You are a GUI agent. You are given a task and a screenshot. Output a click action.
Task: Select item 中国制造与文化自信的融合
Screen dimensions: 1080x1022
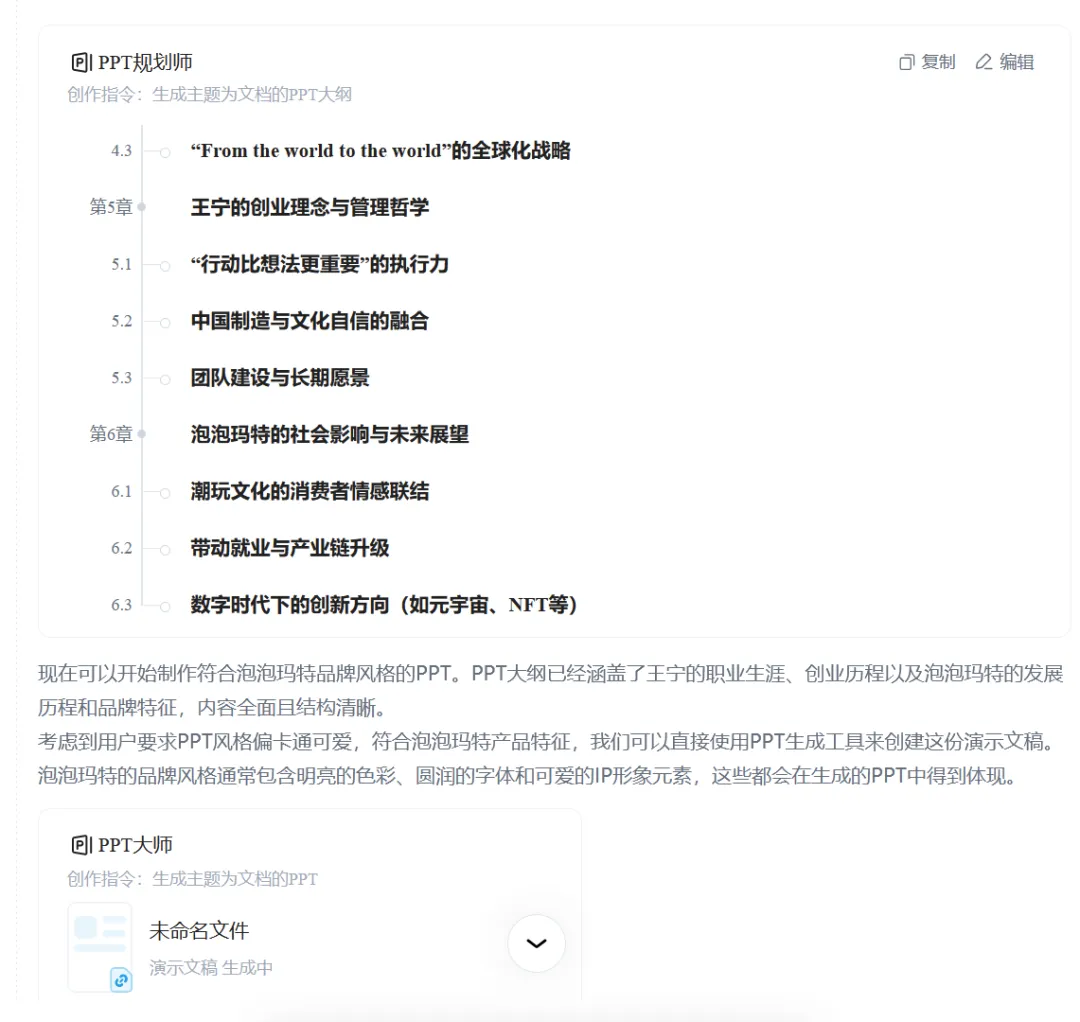coord(310,321)
